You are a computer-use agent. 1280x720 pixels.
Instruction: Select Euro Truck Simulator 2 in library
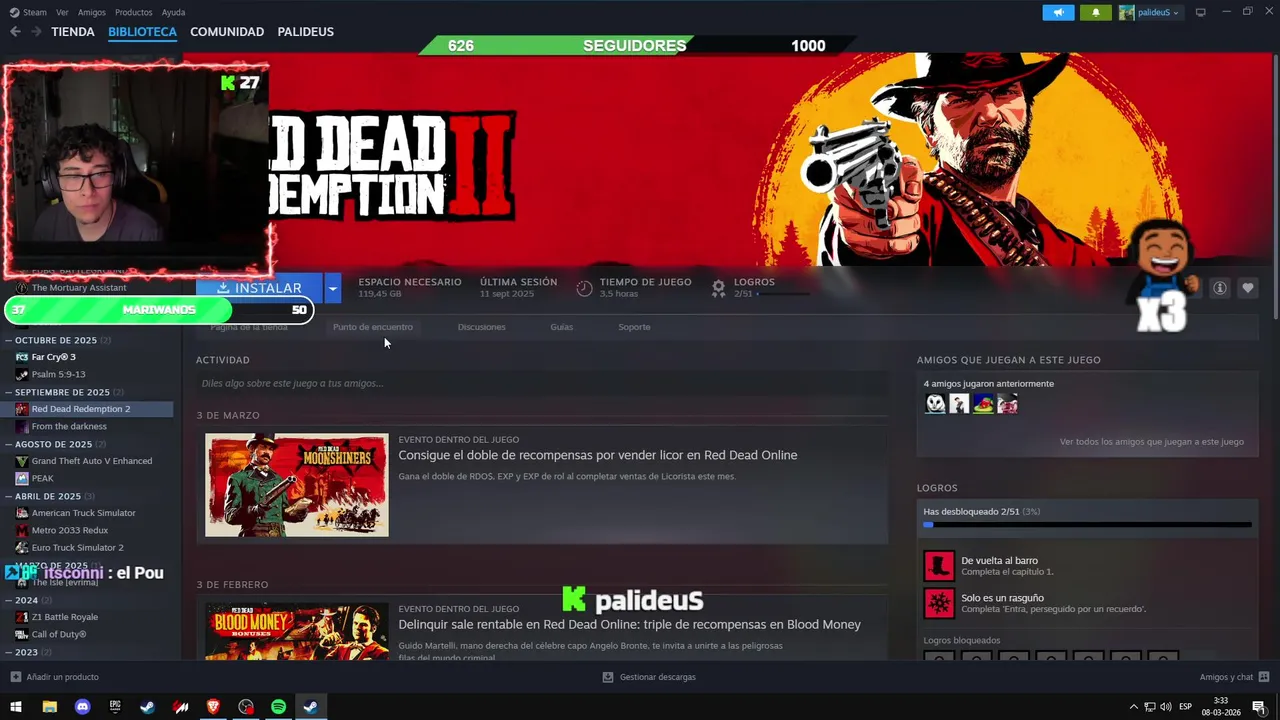77,547
